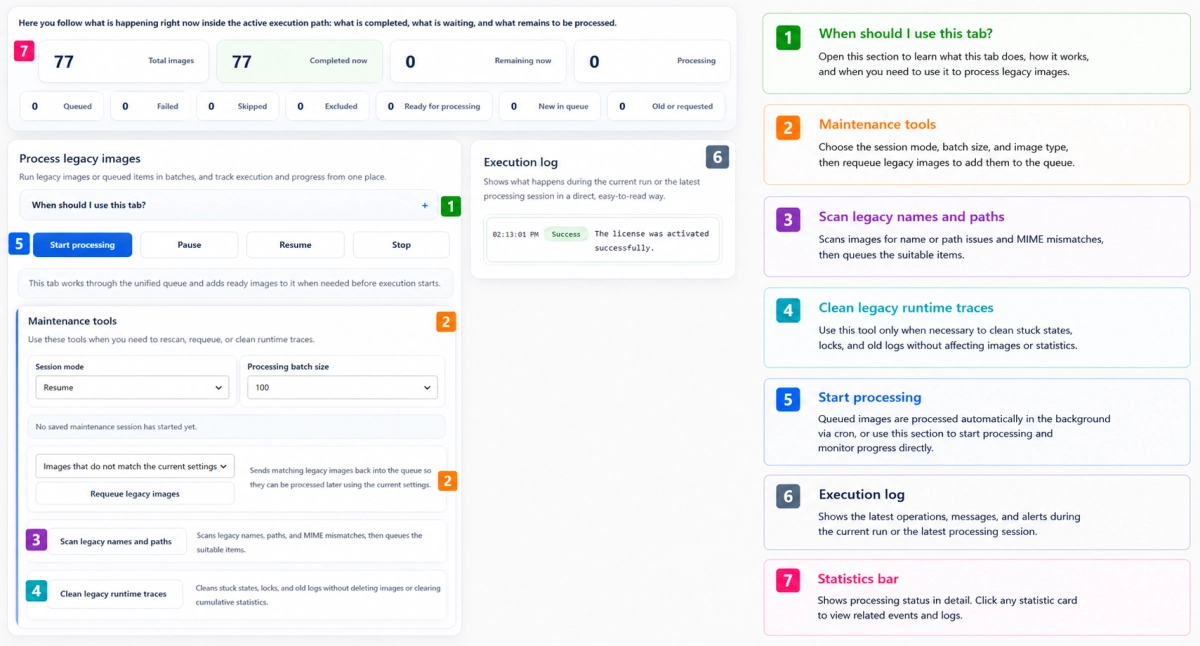This screenshot has width=1200, height=646.
Task: Open 'Images that do not match' dropdown
Action: pyautogui.click(x=135, y=466)
